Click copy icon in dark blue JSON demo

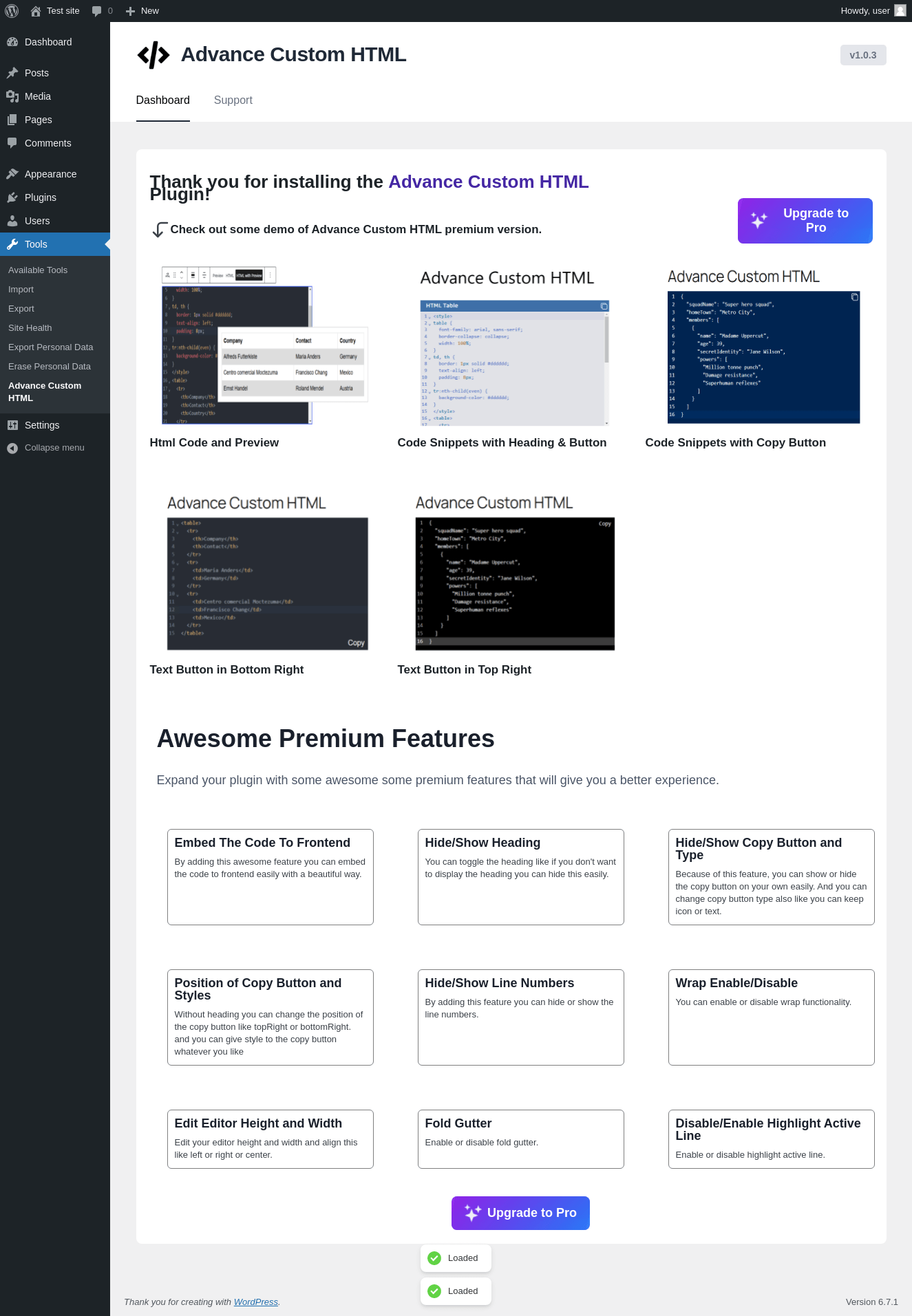coord(854,297)
